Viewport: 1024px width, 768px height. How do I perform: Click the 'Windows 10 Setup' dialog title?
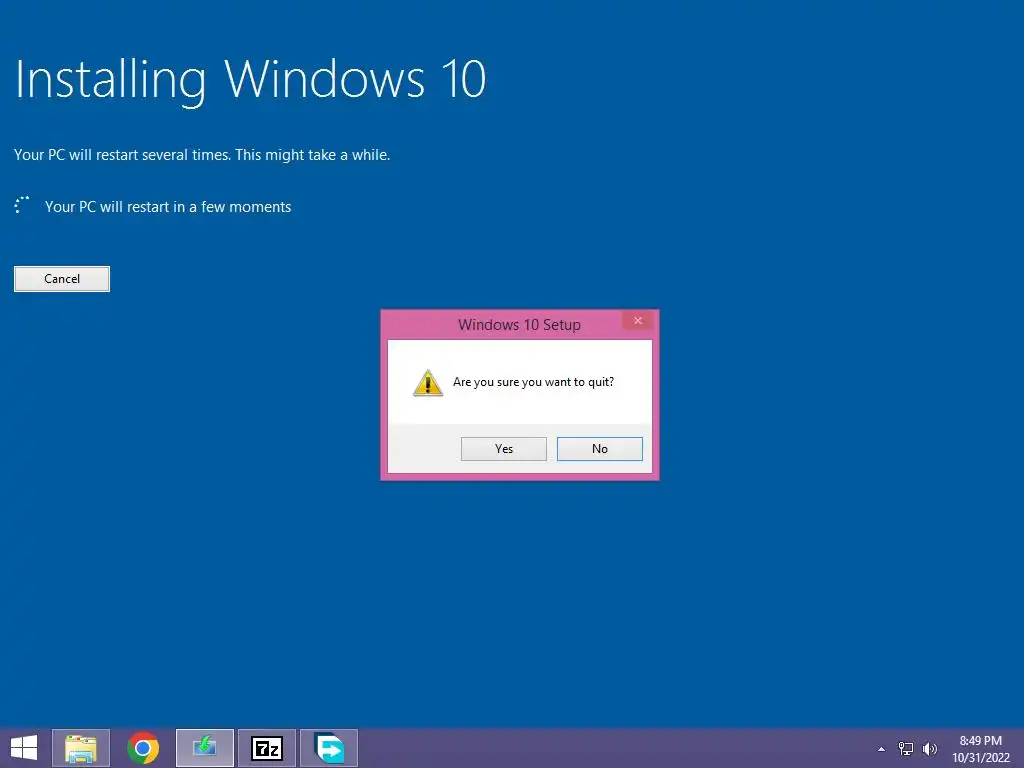click(x=519, y=325)
